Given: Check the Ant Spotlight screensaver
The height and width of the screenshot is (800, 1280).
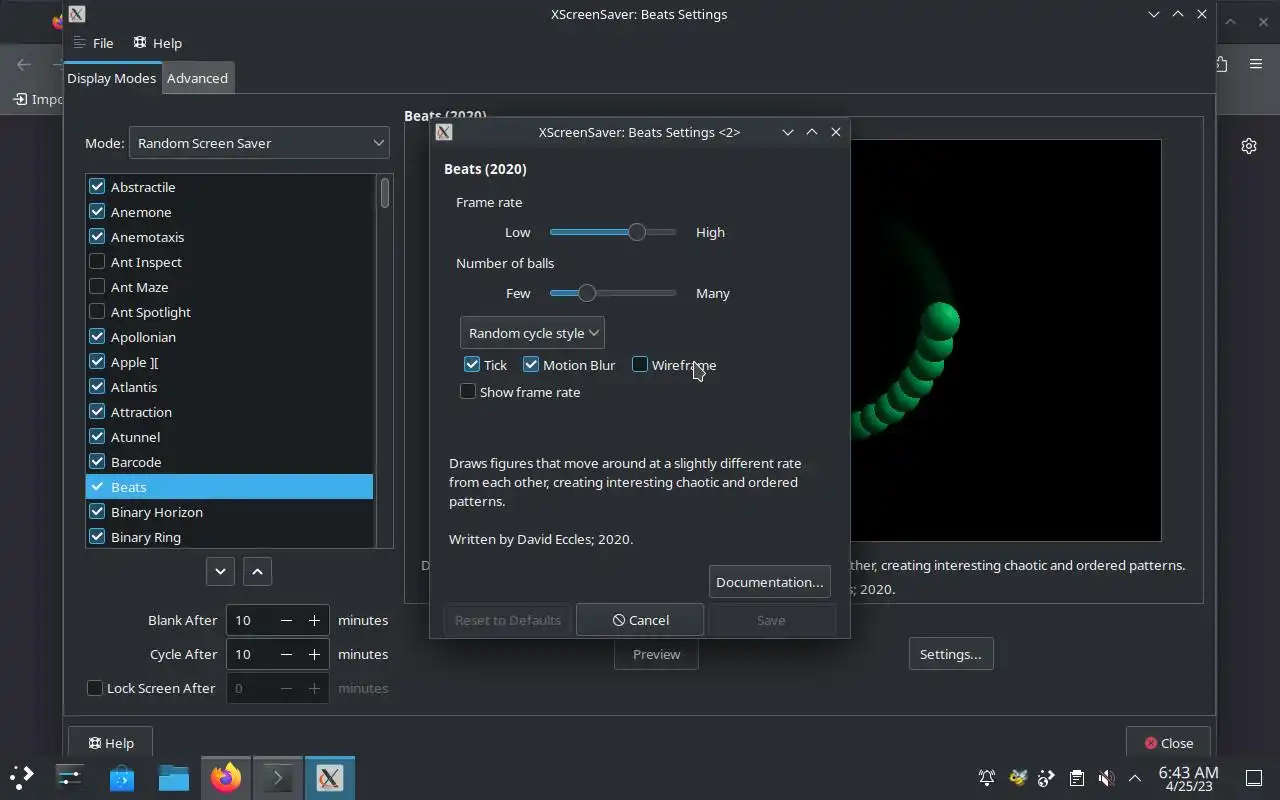Looking at the screenshot, I should tap(97, 312).
